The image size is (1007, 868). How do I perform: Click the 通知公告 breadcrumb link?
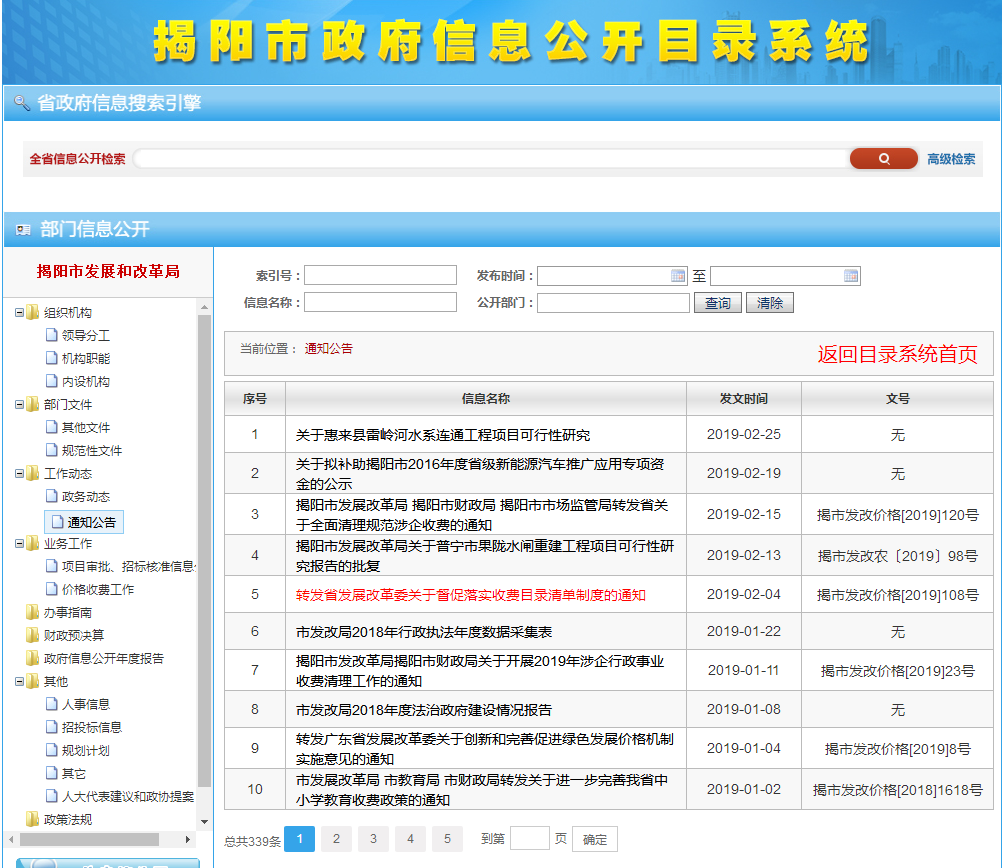coord(329,349)
